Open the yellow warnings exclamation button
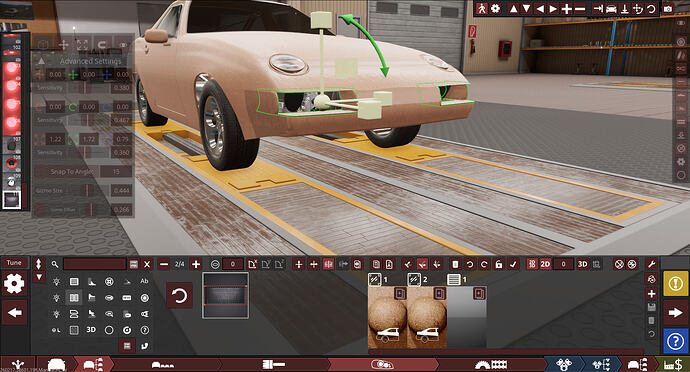 point(675,283)
